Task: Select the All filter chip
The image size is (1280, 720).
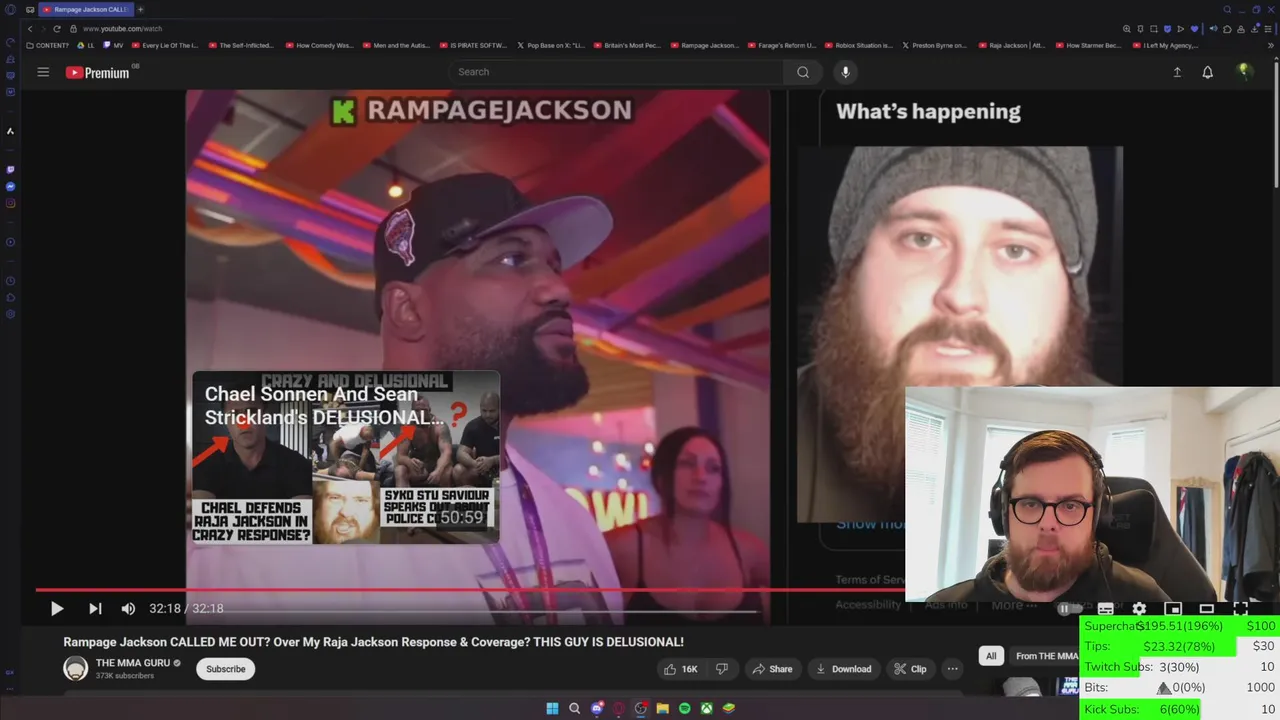Action: [991, 656]
